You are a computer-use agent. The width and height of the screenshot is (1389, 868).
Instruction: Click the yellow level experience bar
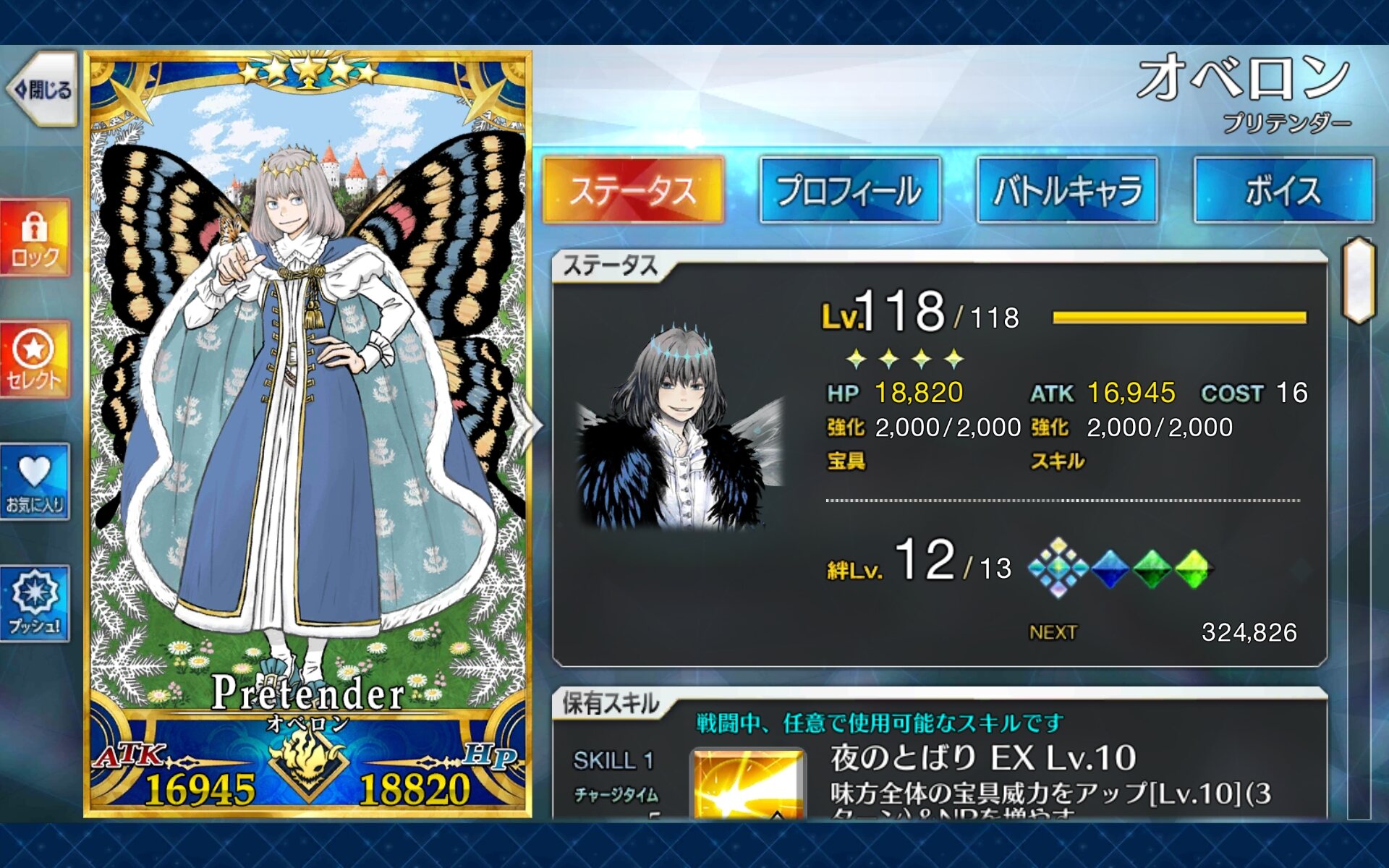[x=1179, y=318]
